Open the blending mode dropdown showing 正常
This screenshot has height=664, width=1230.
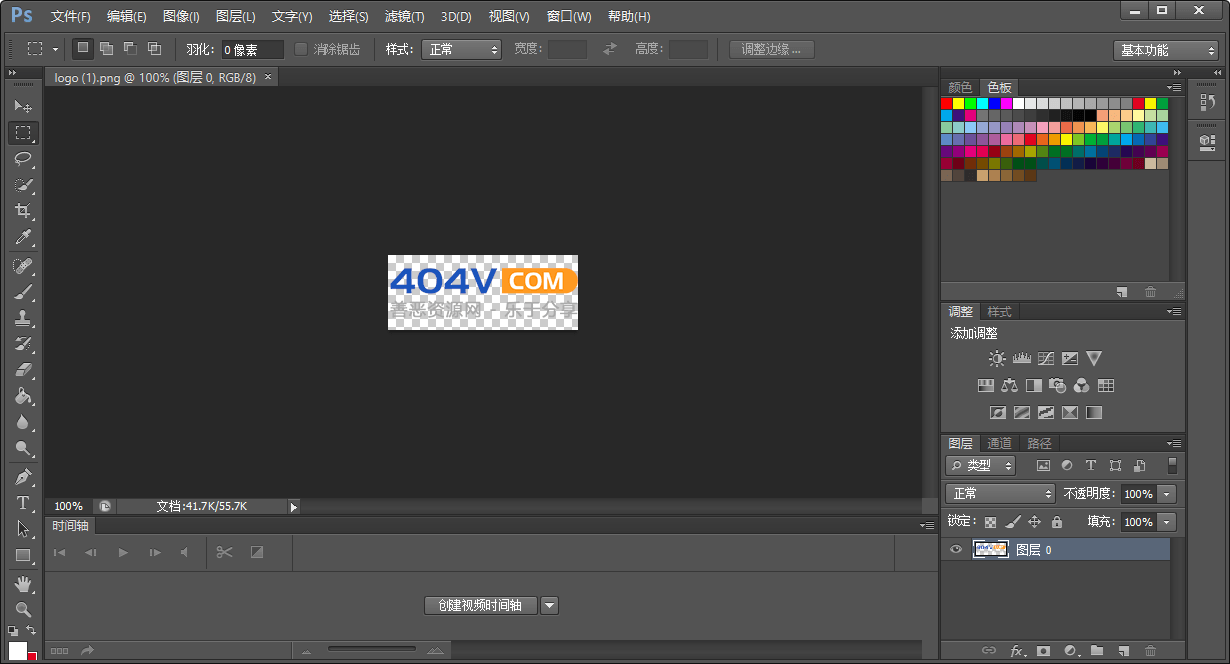998,493
